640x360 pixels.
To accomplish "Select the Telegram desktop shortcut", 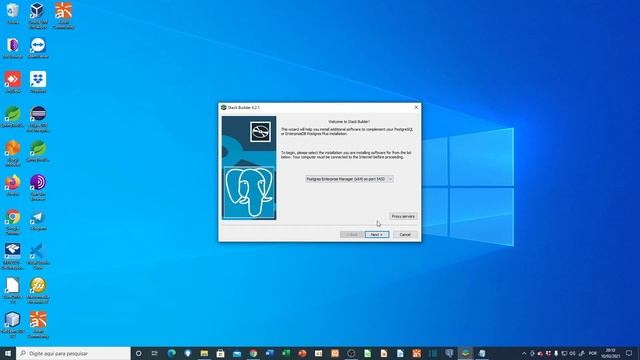I will [x=38, y=220].
